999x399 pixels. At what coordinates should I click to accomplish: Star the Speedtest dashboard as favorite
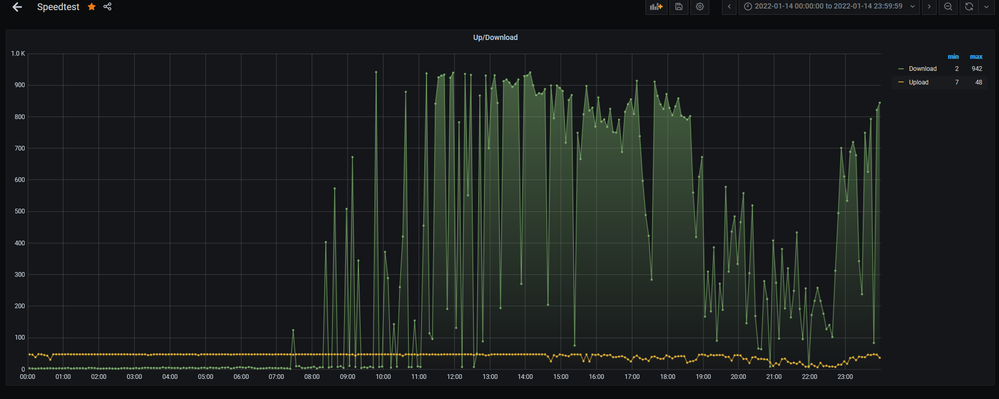pos(92,6)
